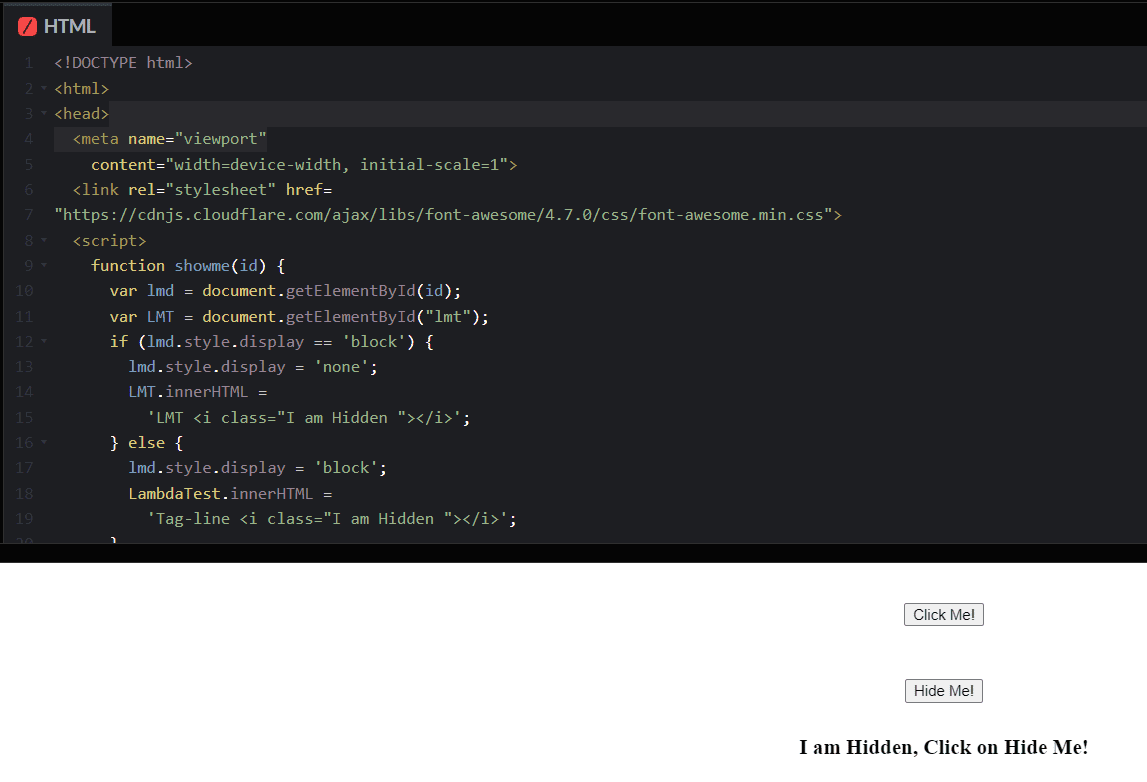The height and width of the screenshot is (782, 1147).
Task: Click the DOCTYPE declaration on line 1
Action: point(123,62)
